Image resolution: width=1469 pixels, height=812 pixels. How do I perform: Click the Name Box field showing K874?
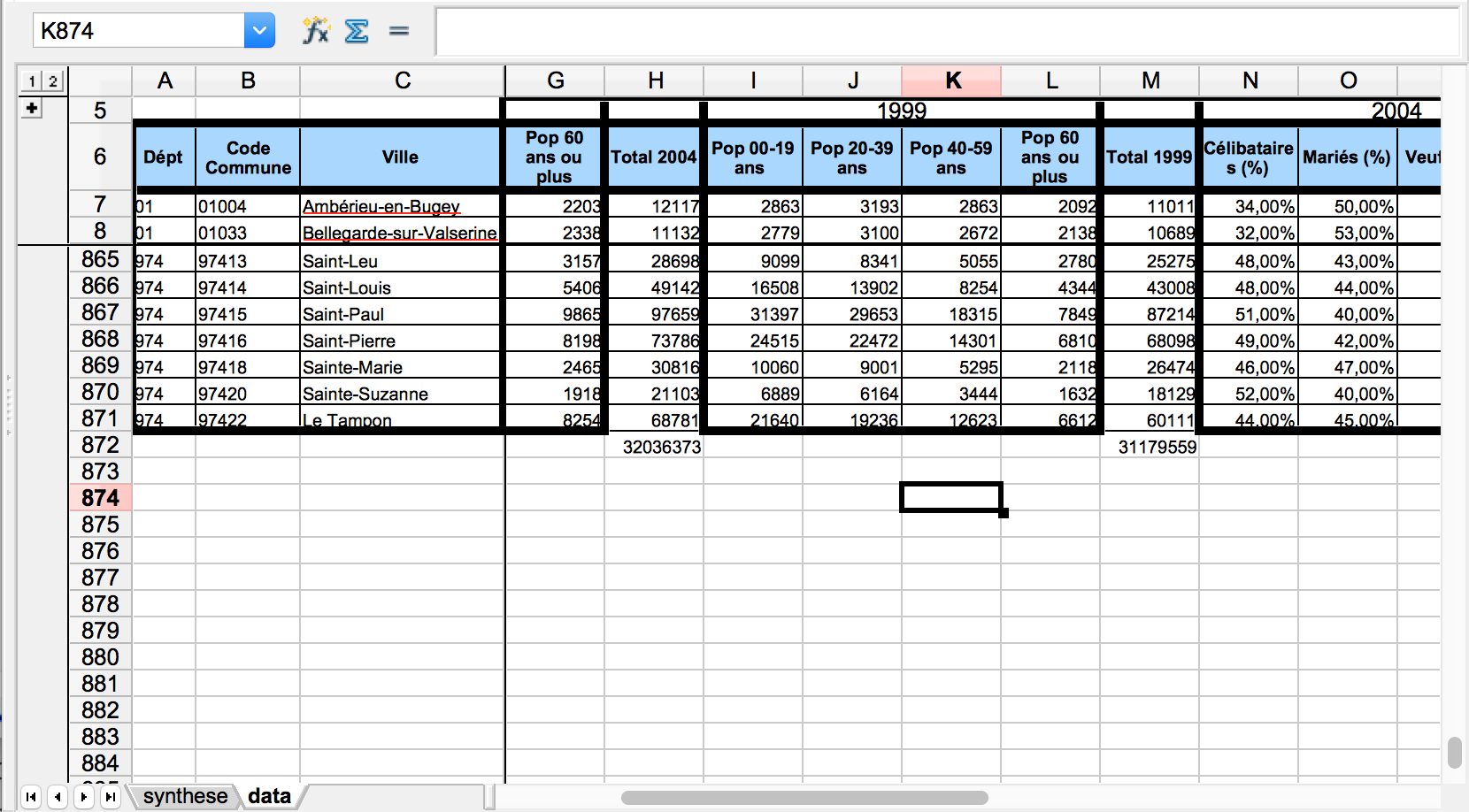point(139,31)
